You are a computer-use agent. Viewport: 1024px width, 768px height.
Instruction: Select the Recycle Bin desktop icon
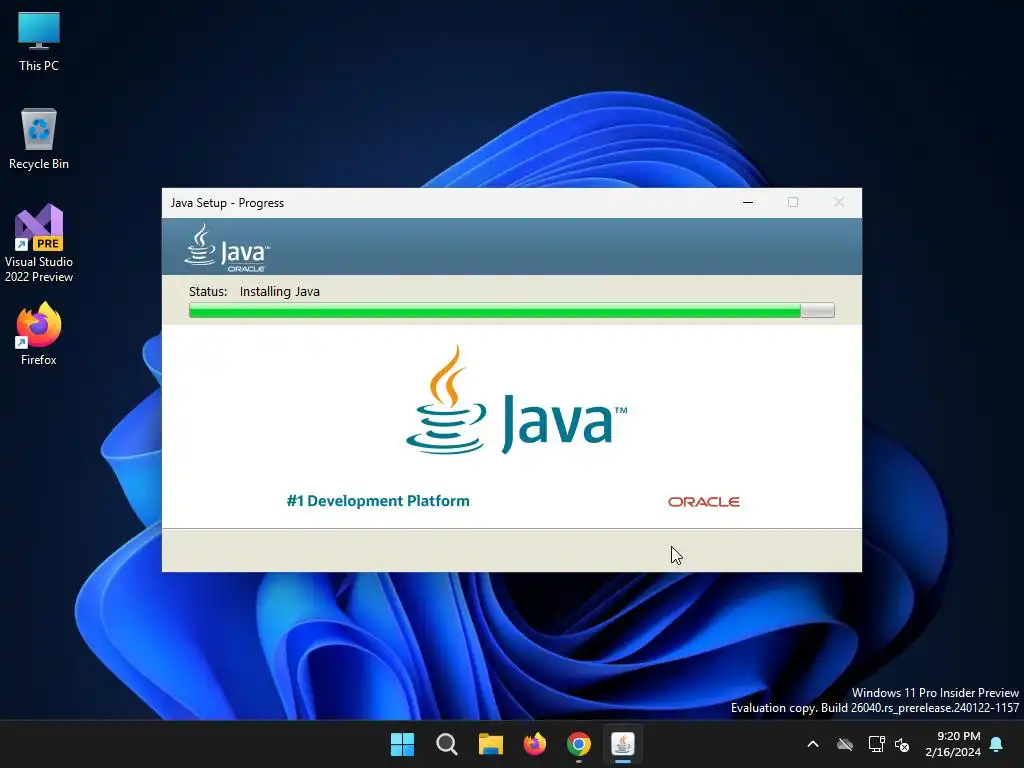[x=39, y=139]
